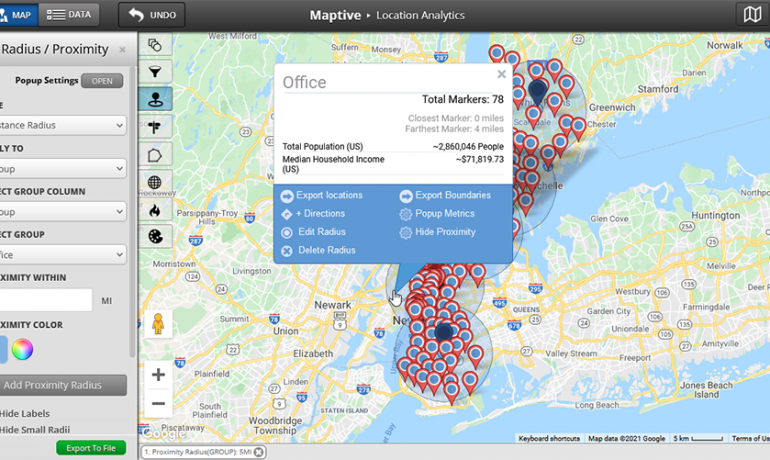The width and height of the screenshot is (770, 460).
Task: Click the dark navy center marker in Brooklyn
Action: 444,332
